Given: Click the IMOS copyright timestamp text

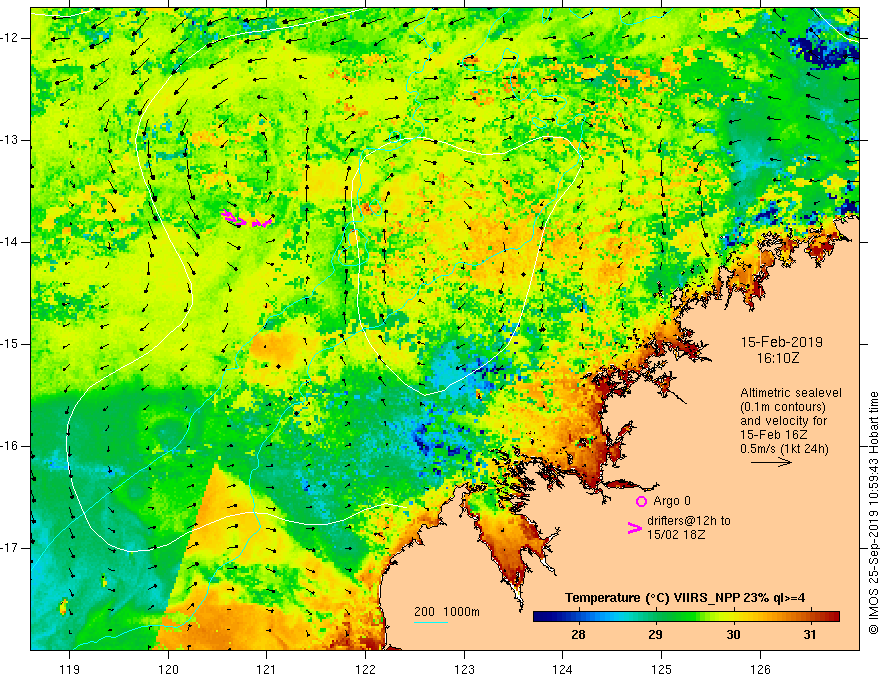Looking at the screenshot, I should (x=873, y=513).
